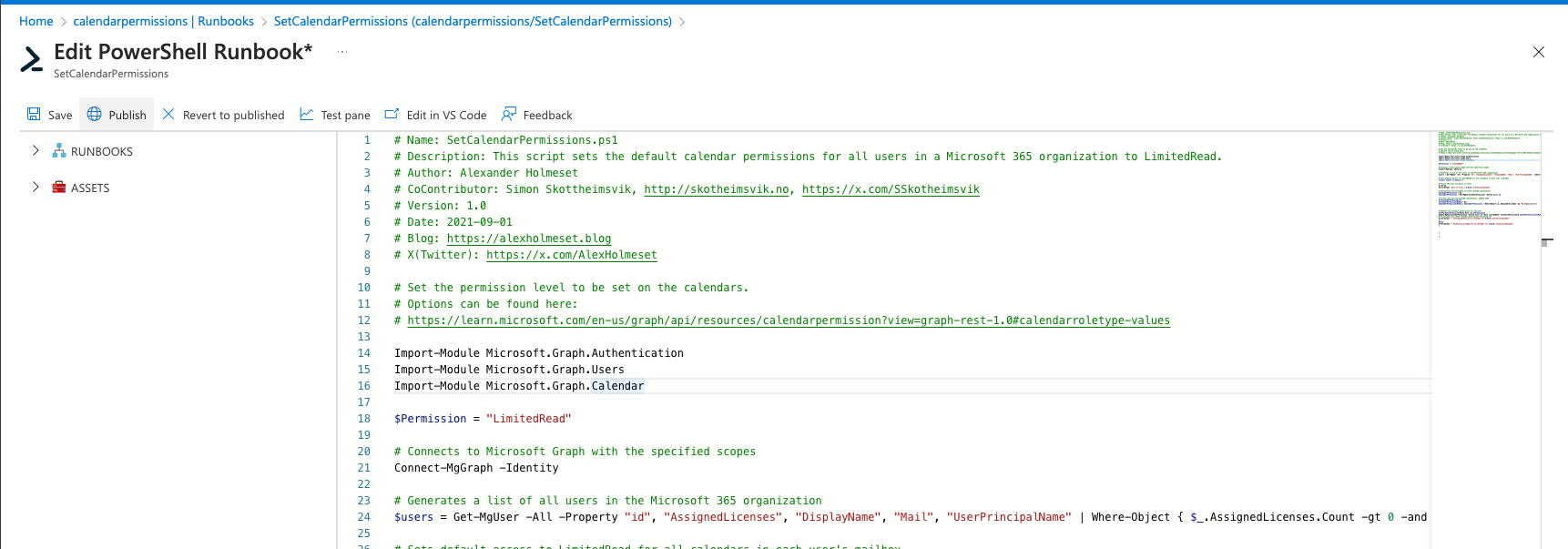This screenshot has width=1568, height=549.
Task: Expand the ASSETS tree node
Action: point(36,188)
